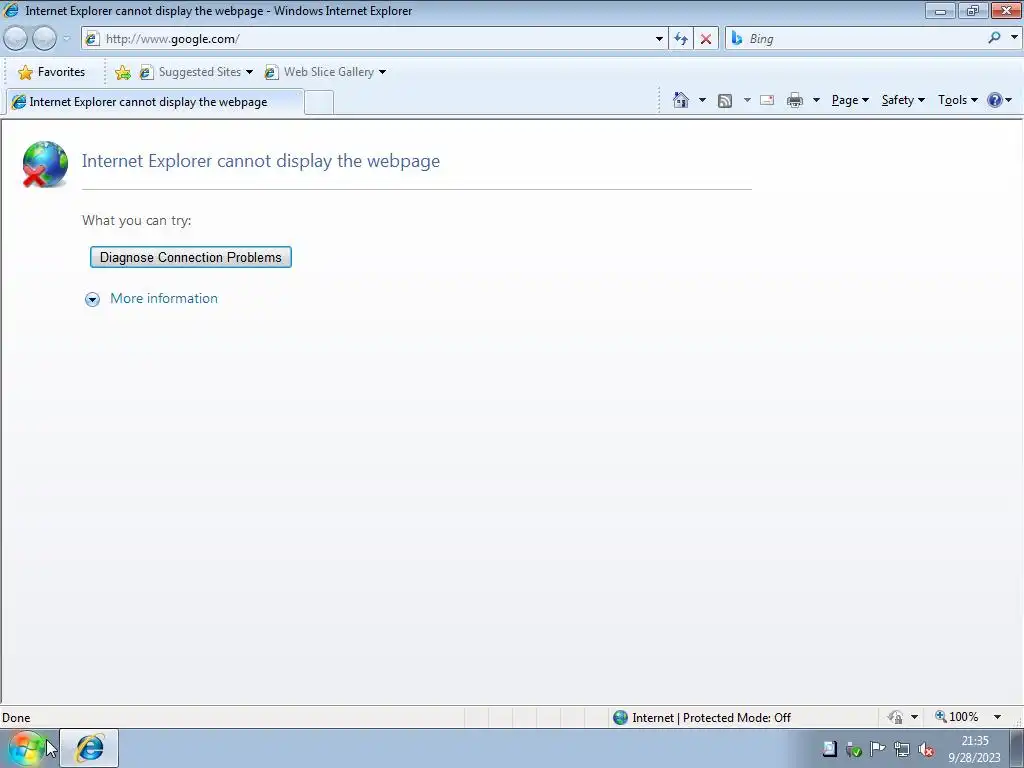
Task: Open the zoom level dropdown arrow
Action: click(997, 717)
